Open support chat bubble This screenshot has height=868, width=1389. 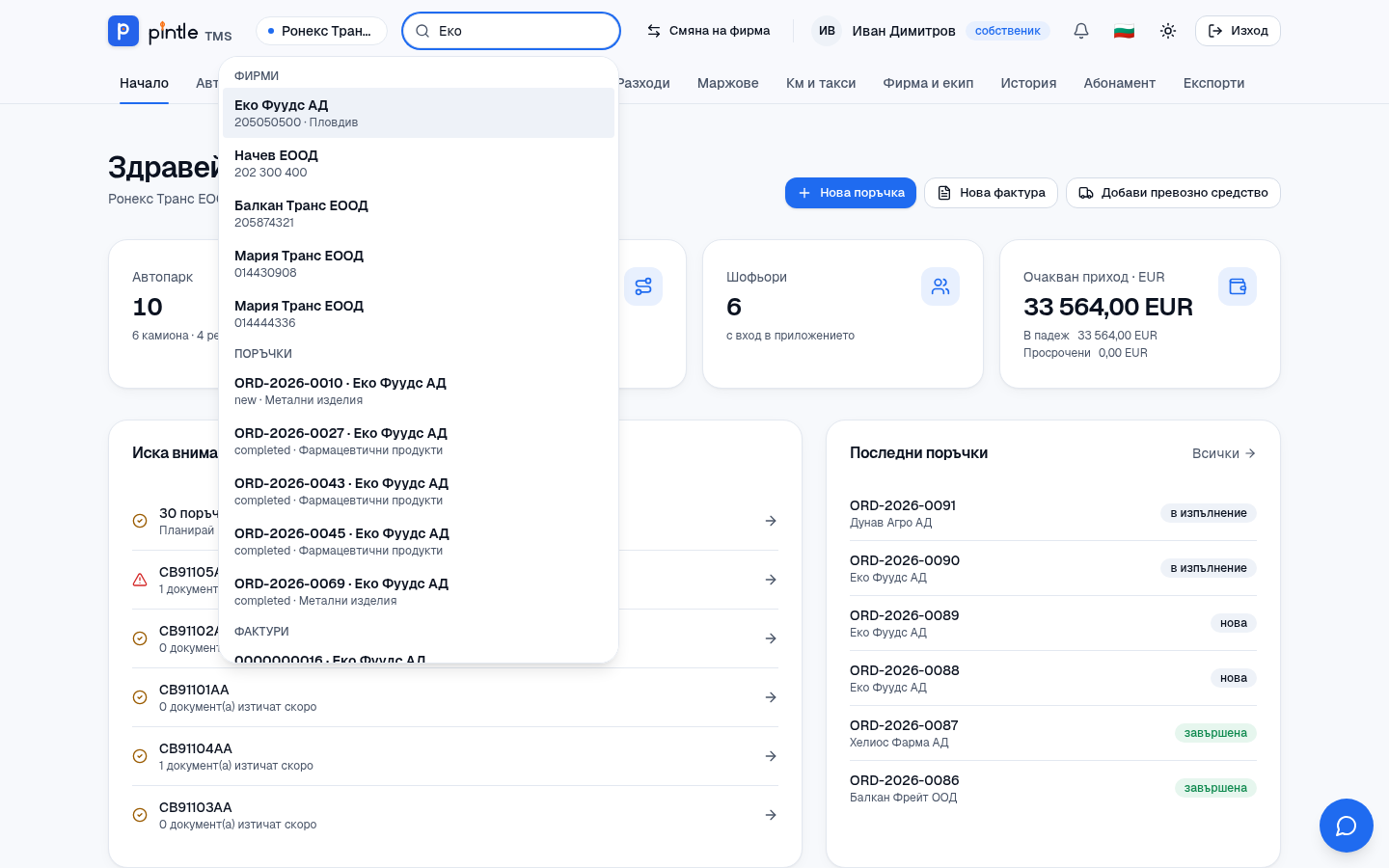coord(1347,826)
